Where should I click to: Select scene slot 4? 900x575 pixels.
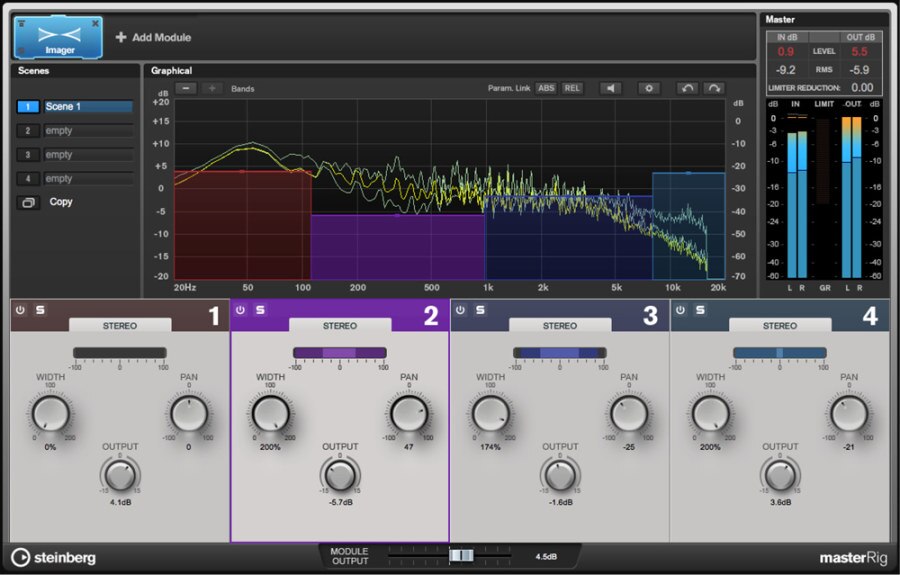(28, 179)
